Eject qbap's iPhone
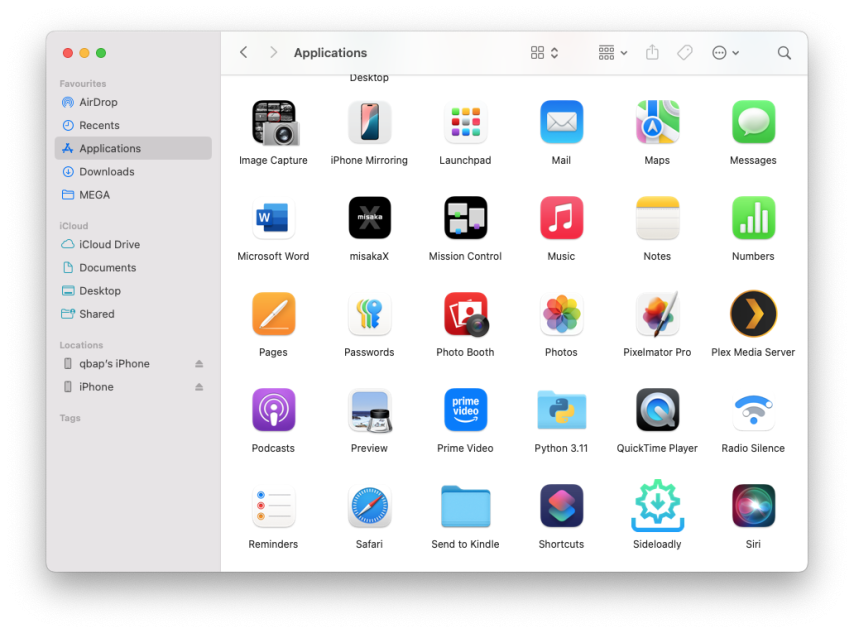 tap(199, 363)
